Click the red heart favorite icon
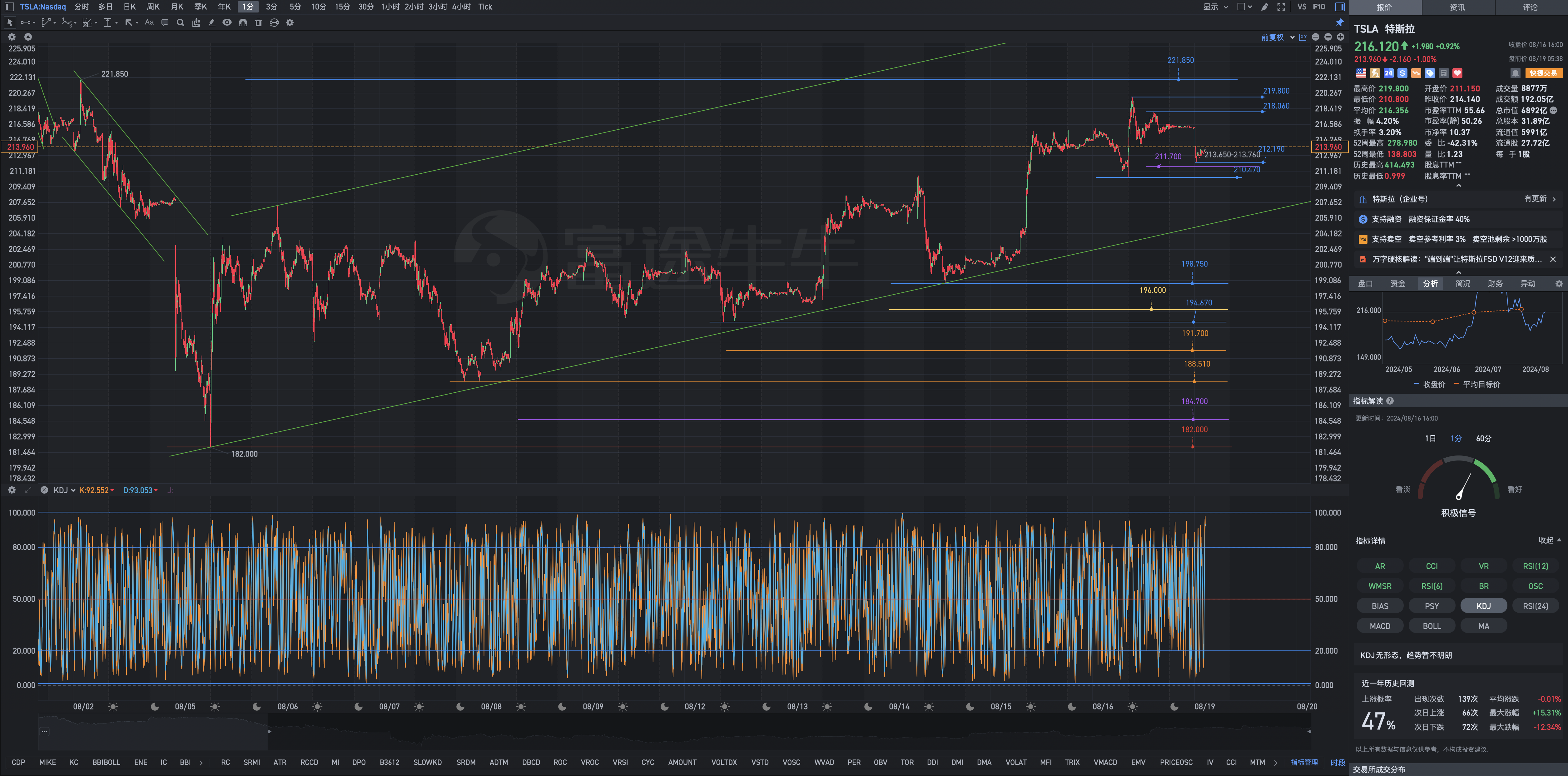This screenshot has width=1568, height=776. [1457, 73]
